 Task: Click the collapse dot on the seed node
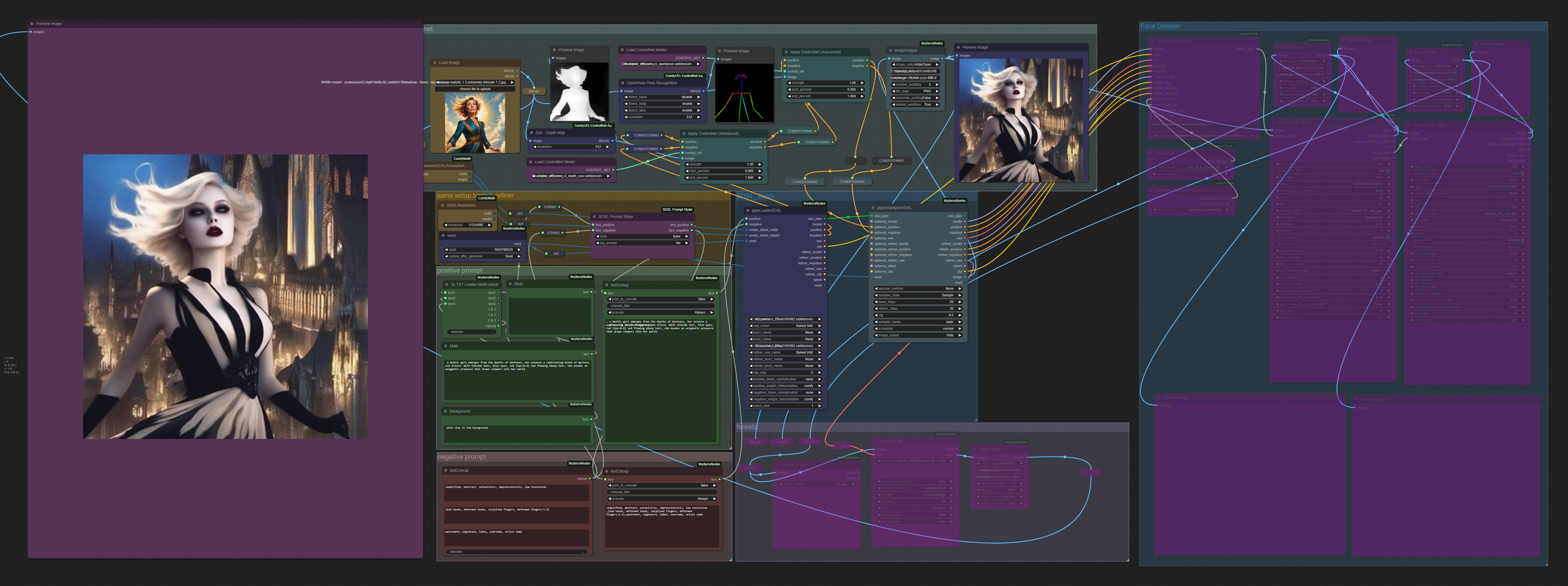[443, 235]
